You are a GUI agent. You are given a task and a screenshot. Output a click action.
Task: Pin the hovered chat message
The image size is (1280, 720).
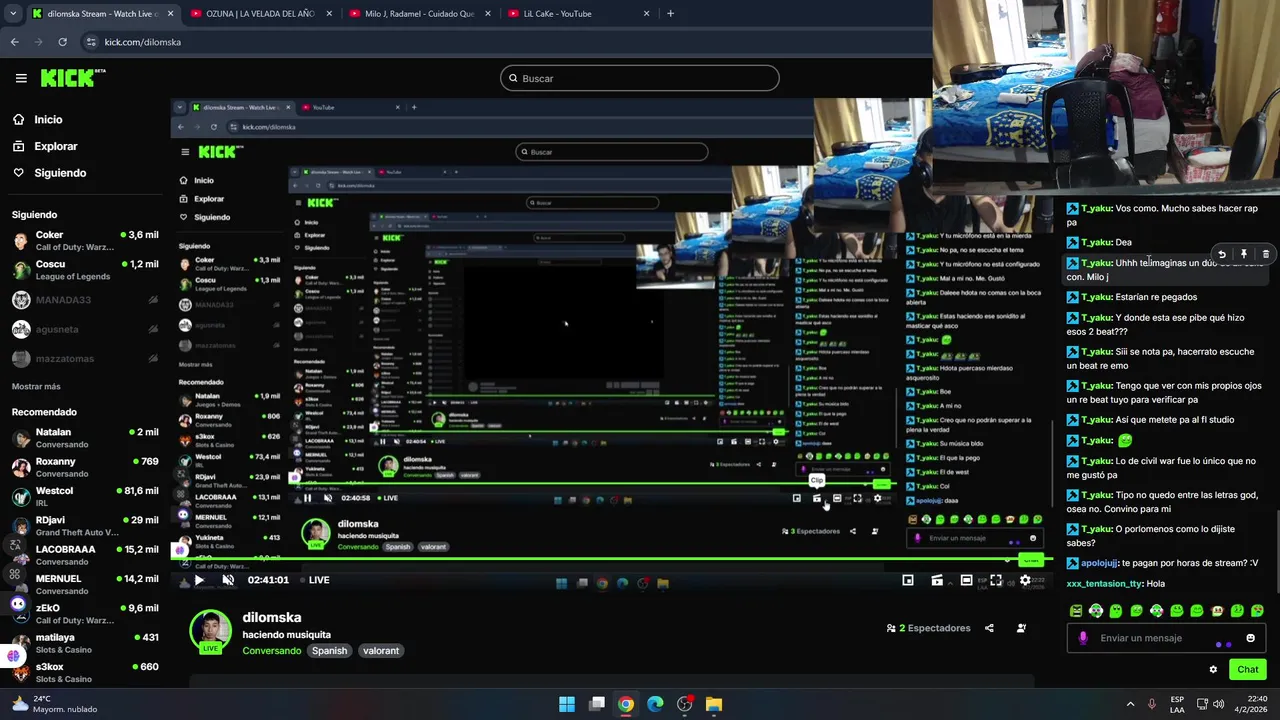(1243, 255)
